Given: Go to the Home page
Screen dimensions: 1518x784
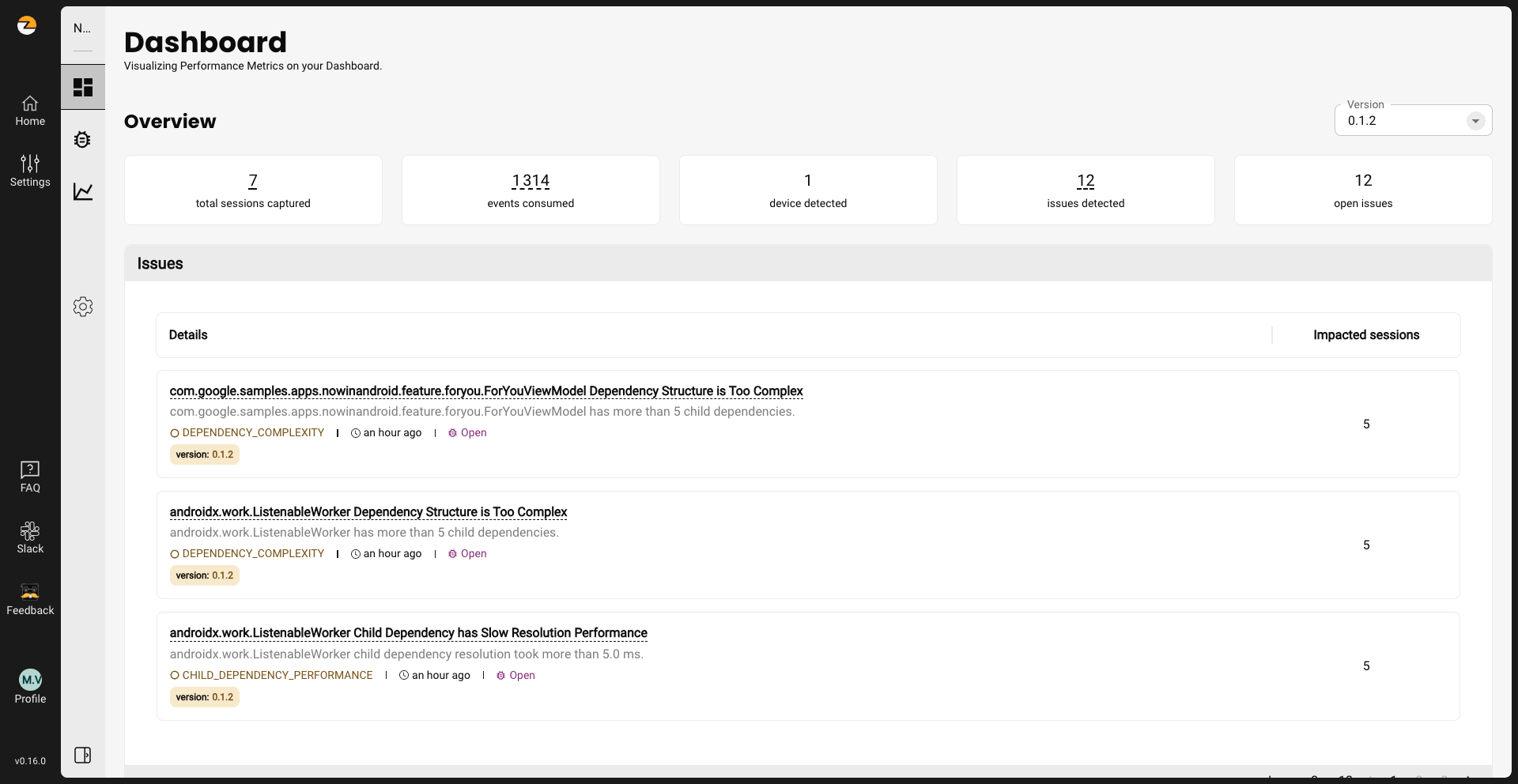Looking at the screenshot, I should coord(30,111).
